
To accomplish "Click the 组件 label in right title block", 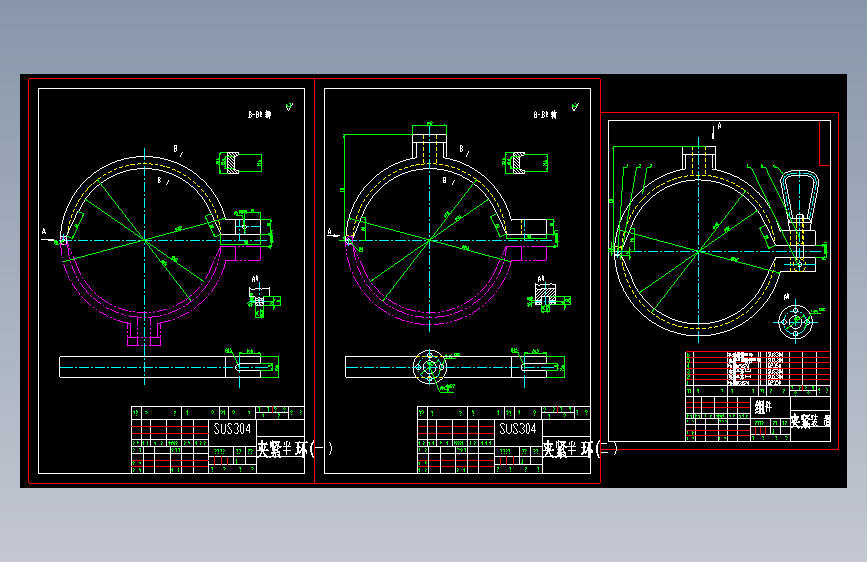I will [764, 408].
